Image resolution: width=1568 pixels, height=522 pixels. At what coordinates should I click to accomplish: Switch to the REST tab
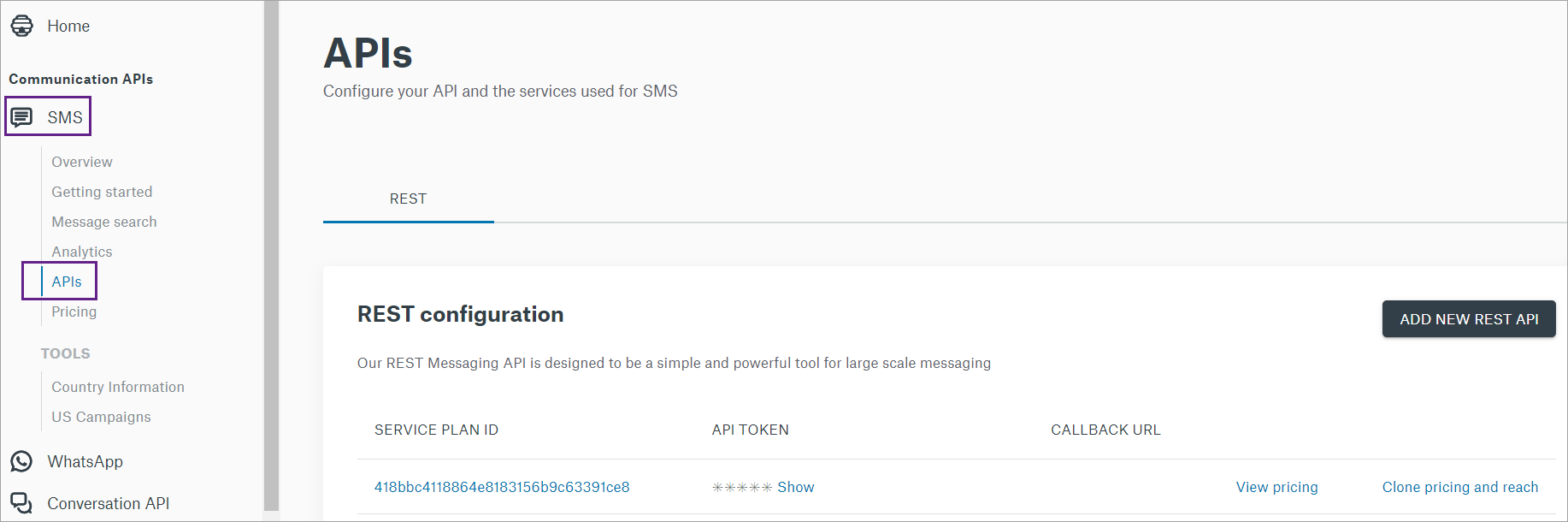408,199
